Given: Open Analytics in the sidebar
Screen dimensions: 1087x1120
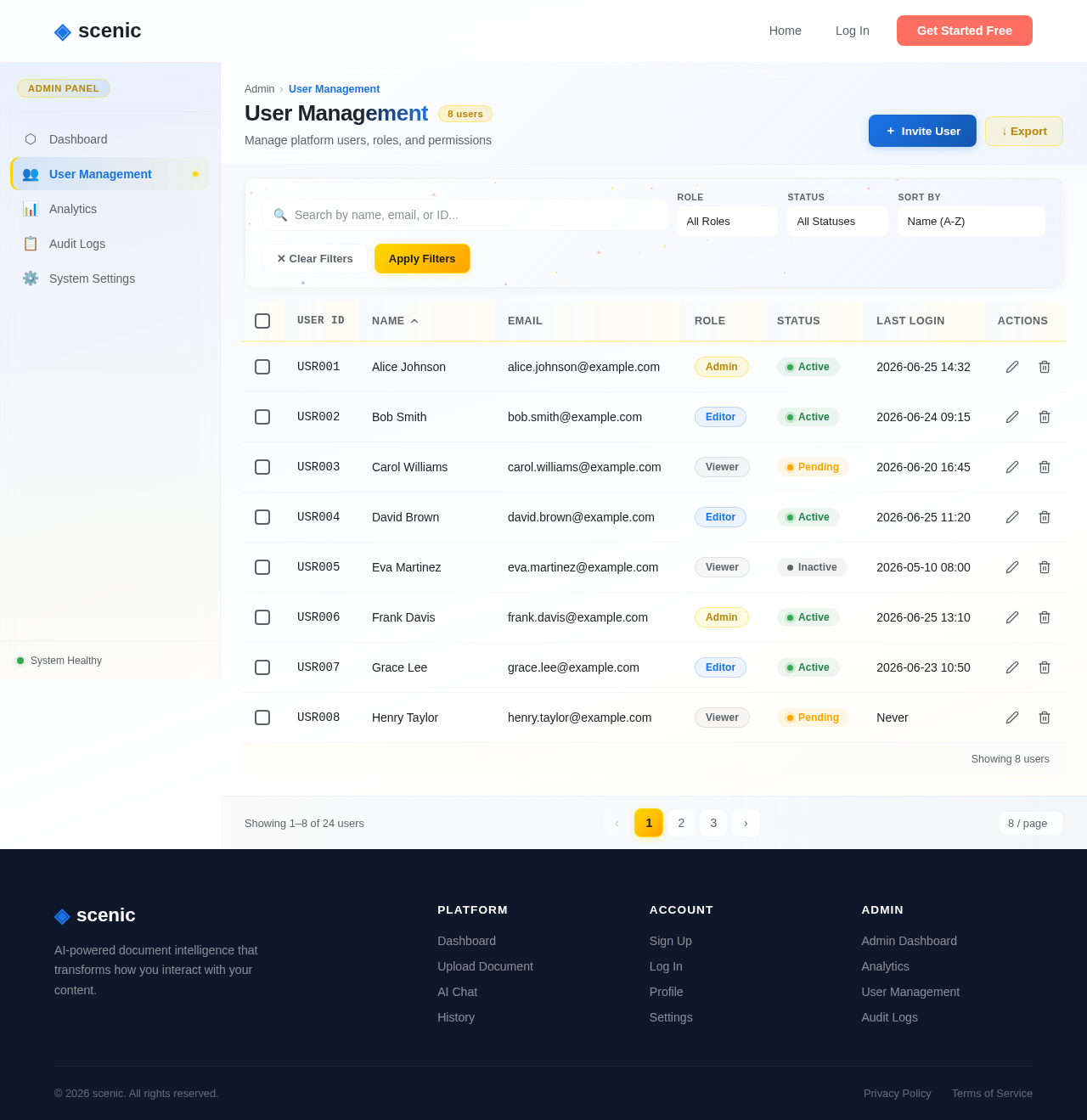Looking at the screenshot, I should point(110,209).
